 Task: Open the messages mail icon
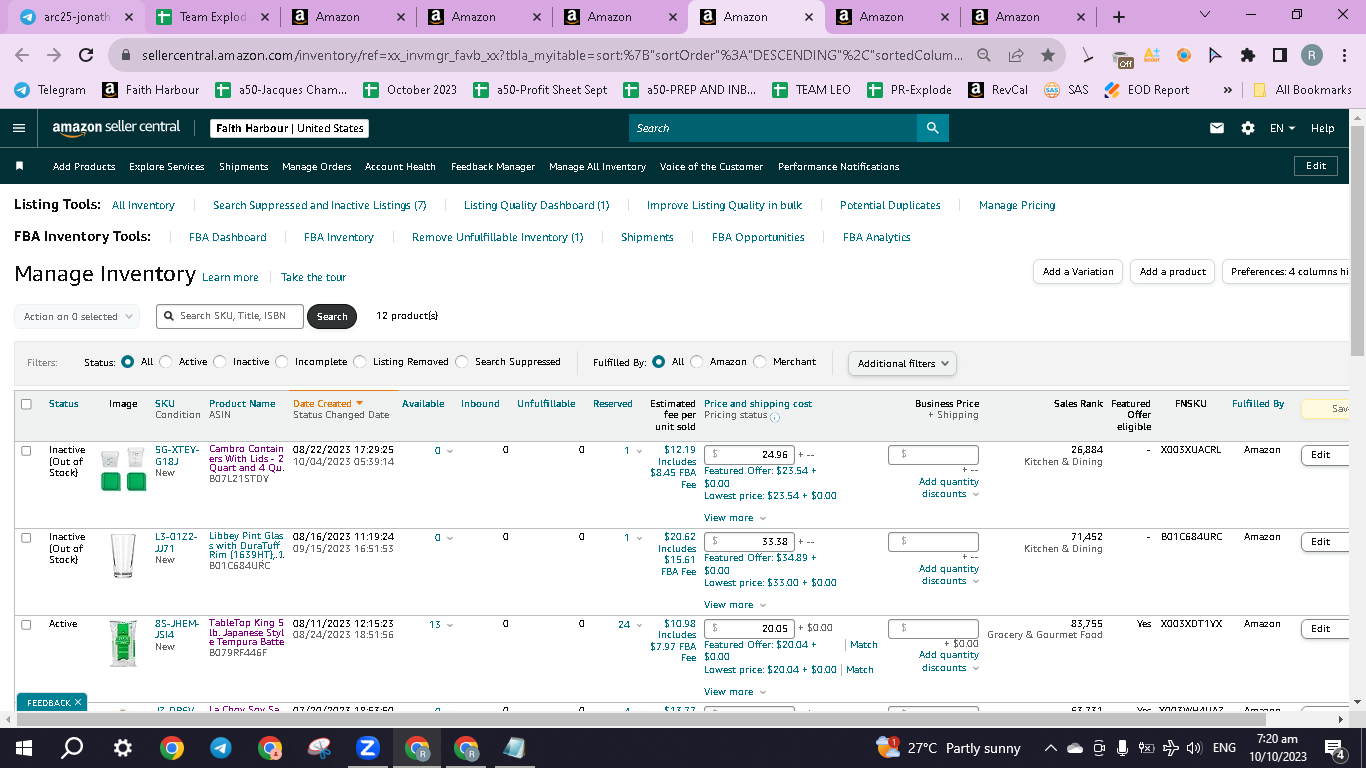(1217, 128)
